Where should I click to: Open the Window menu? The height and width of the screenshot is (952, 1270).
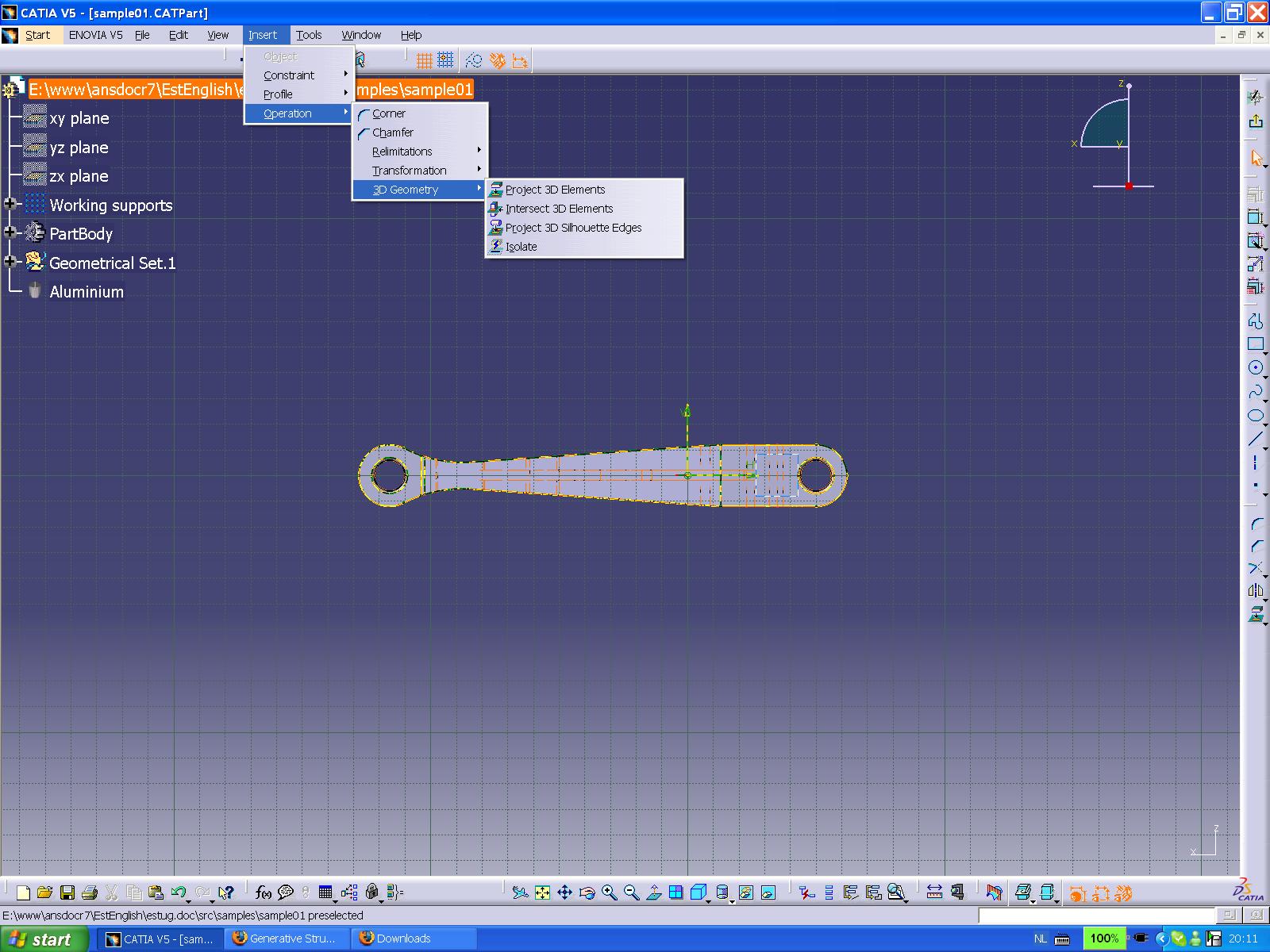click(x=361, y=35)
